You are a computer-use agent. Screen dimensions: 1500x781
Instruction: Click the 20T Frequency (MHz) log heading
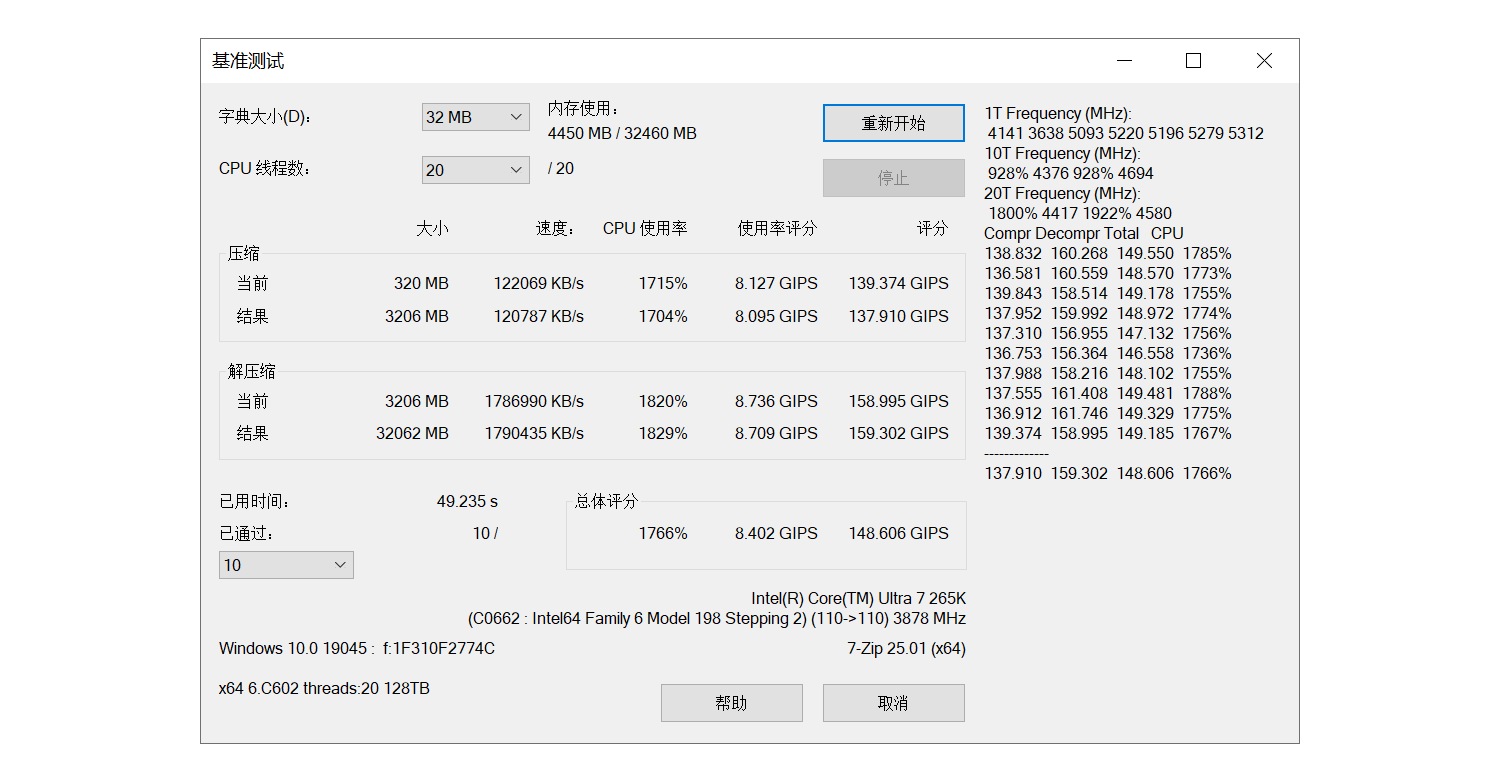pos(1062,193)
